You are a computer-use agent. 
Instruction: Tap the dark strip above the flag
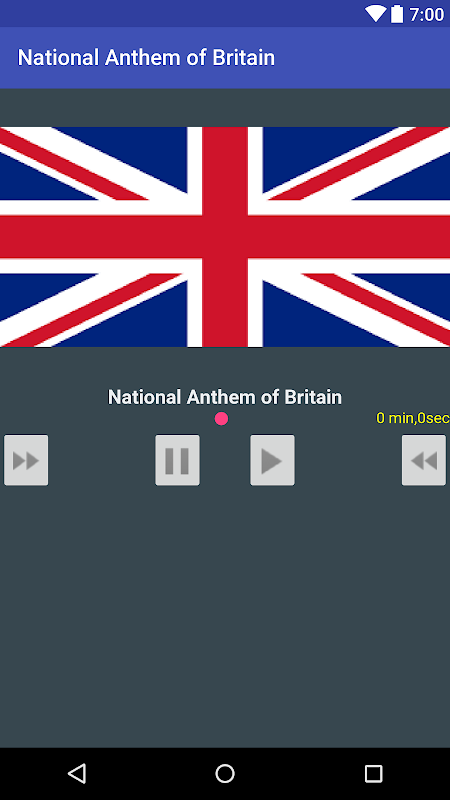click(225, 108)
